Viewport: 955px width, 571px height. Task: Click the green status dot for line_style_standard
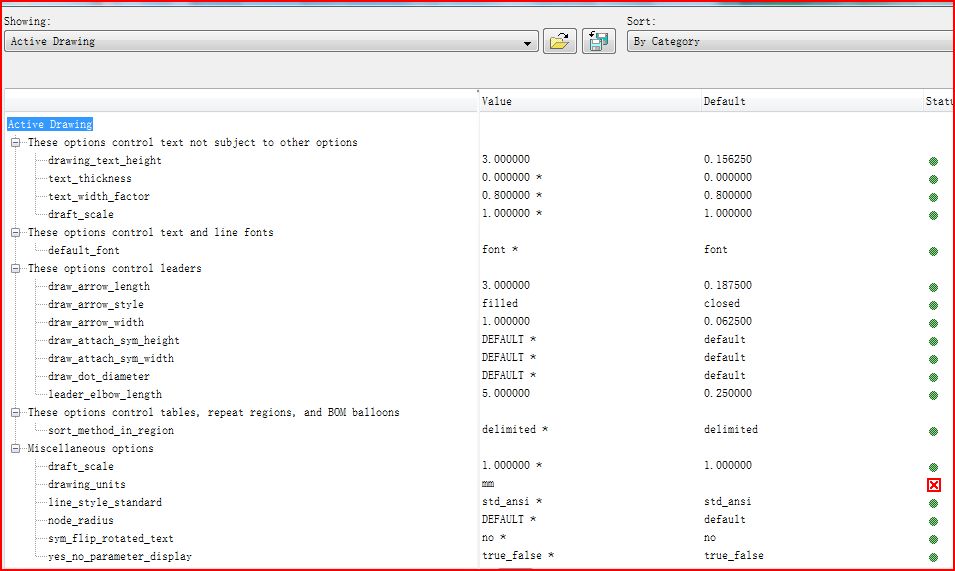934,503
